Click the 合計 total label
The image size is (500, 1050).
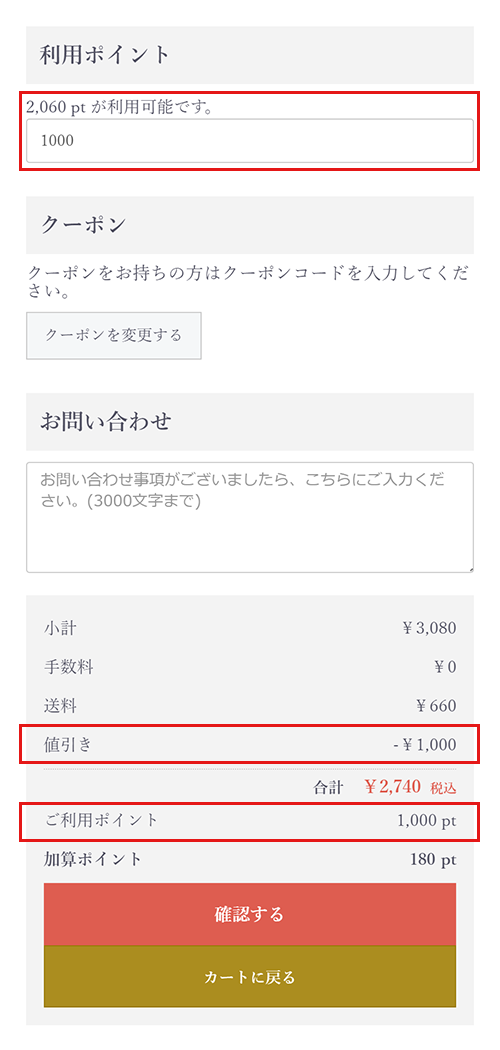click(329, 788)
